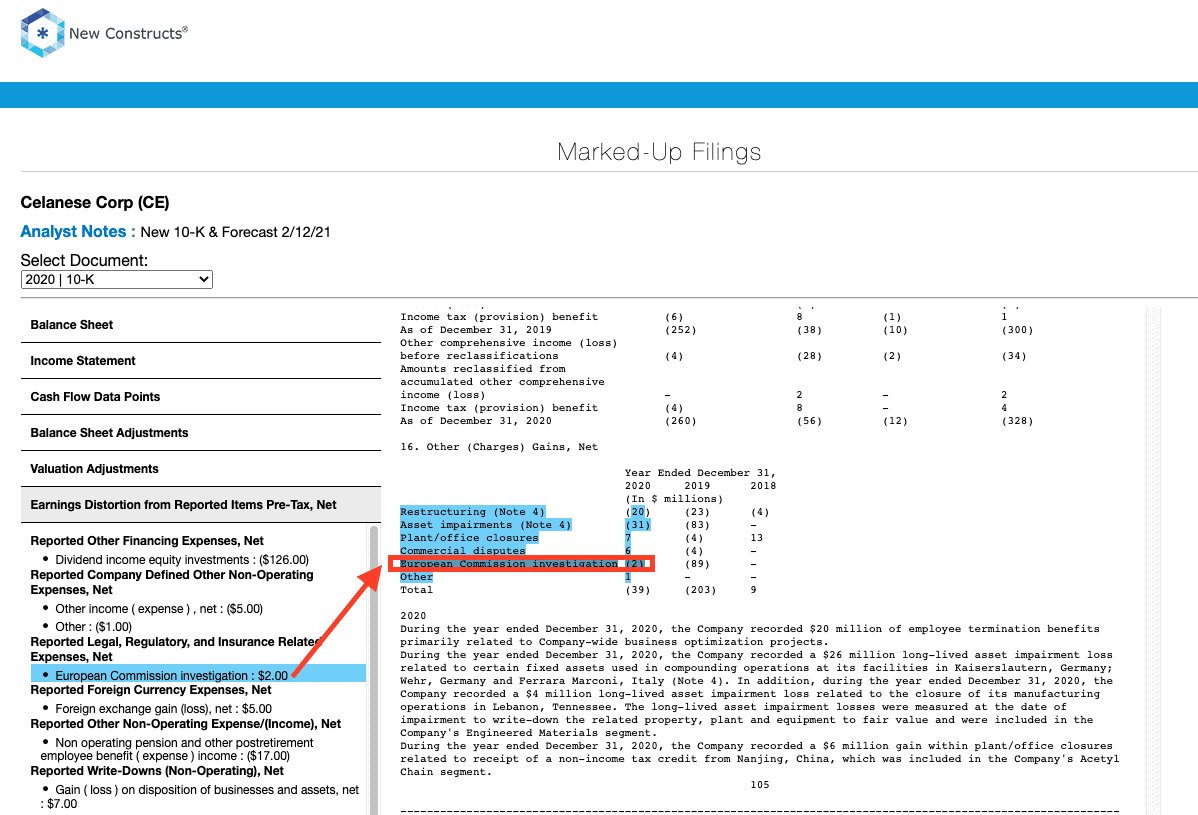The image size is (1198, 815).
Task: Click Reported Other Non-Operating Expense/(Income), Net heading
Action: click(x=186, y=723)
